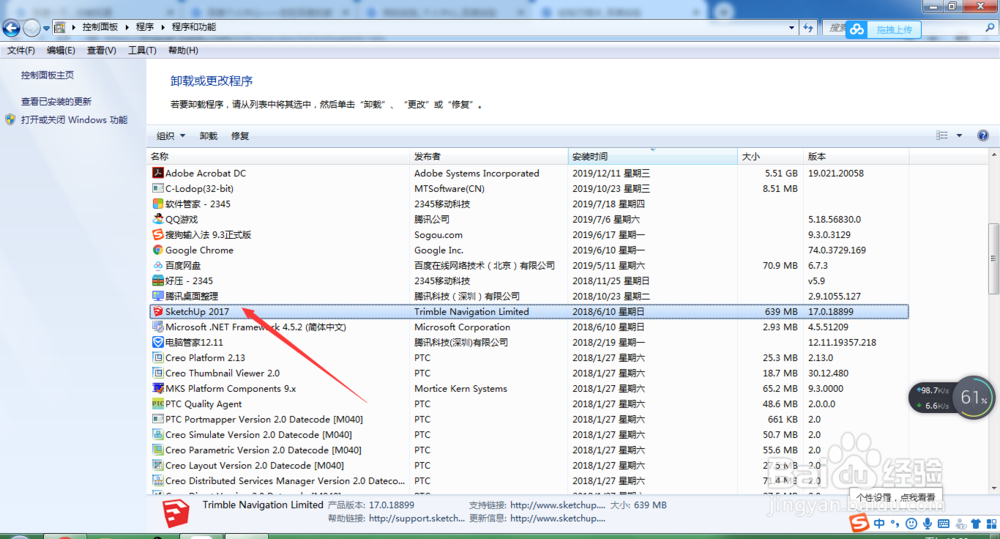The height and width of the screenshot is (539, 1000).
Task: Select Microsoft .NET Framework 4.5.2 icon
Action: [158, 327]
